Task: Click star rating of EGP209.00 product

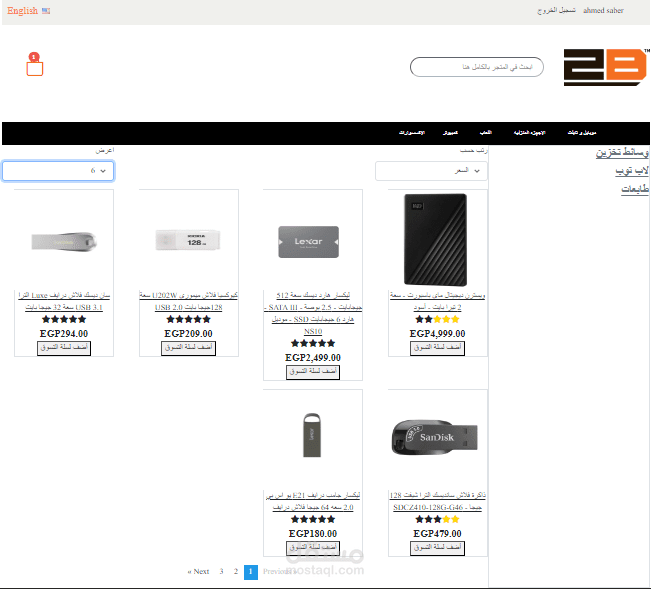Action: pos(188,319)
